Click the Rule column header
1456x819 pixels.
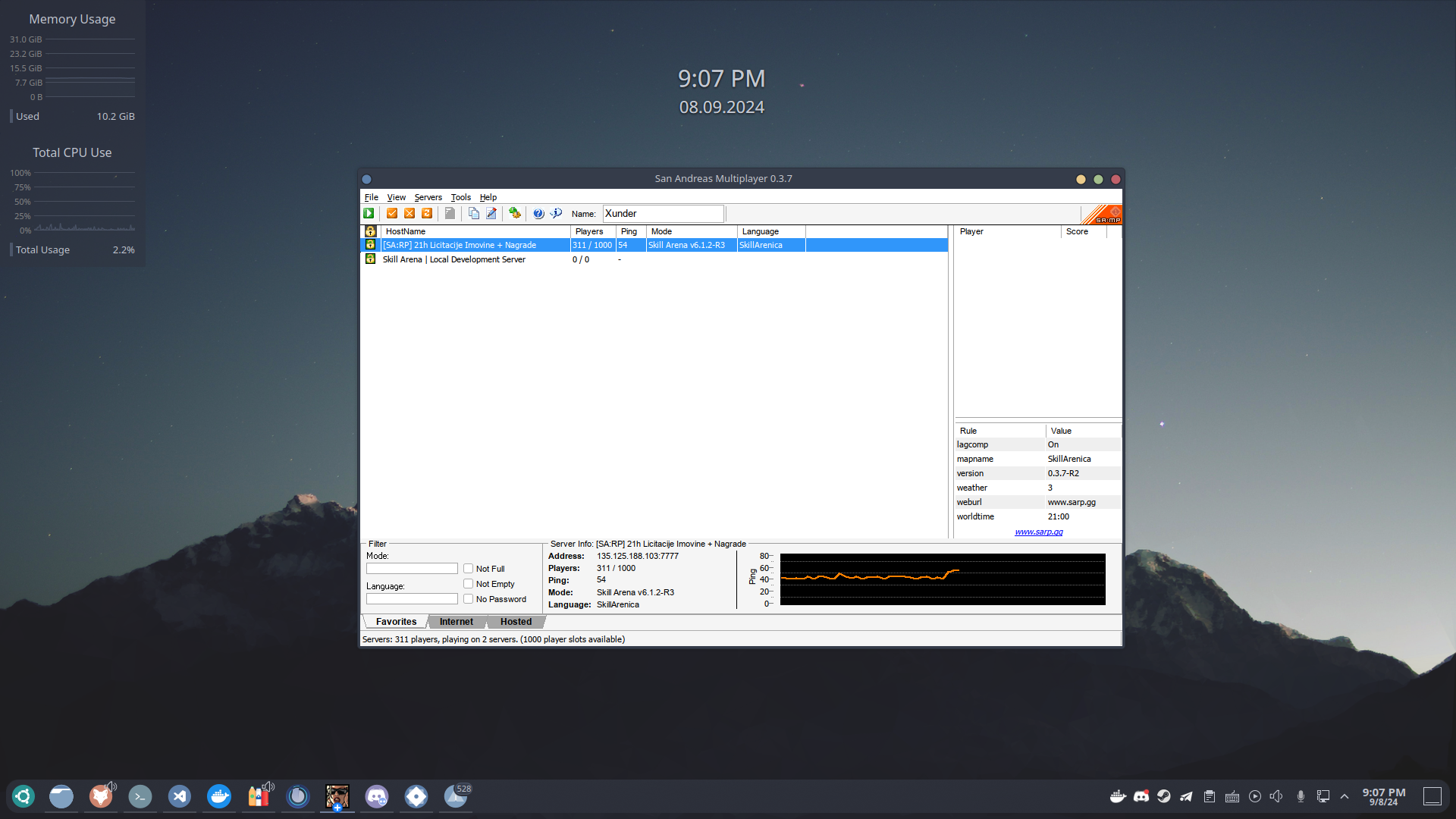pos(1000,431)
